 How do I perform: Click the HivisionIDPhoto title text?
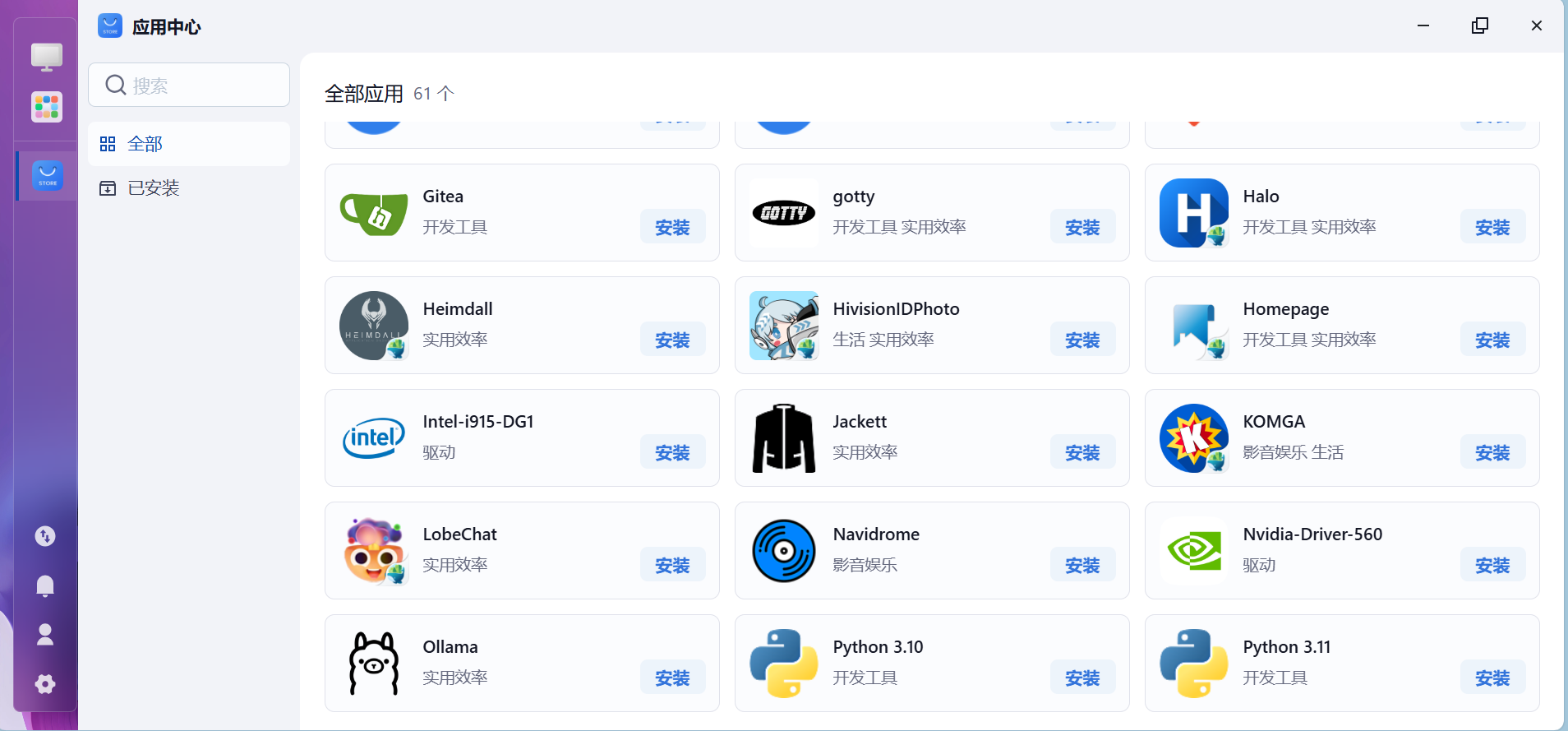(896, 309)
